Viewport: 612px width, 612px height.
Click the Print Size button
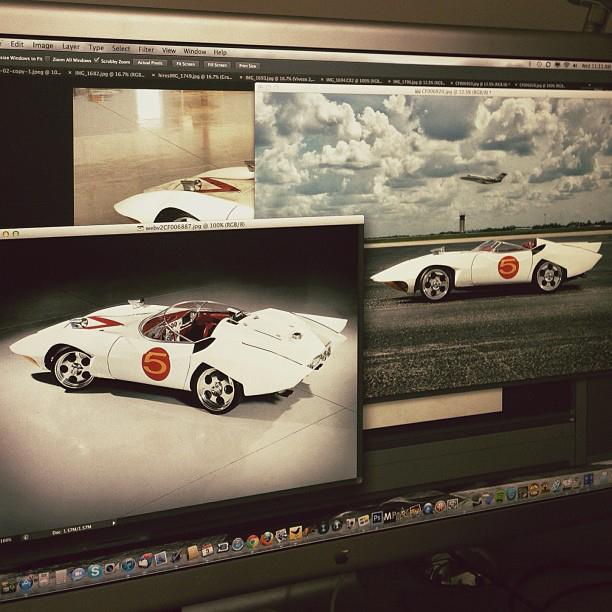[x=247, y=66]
